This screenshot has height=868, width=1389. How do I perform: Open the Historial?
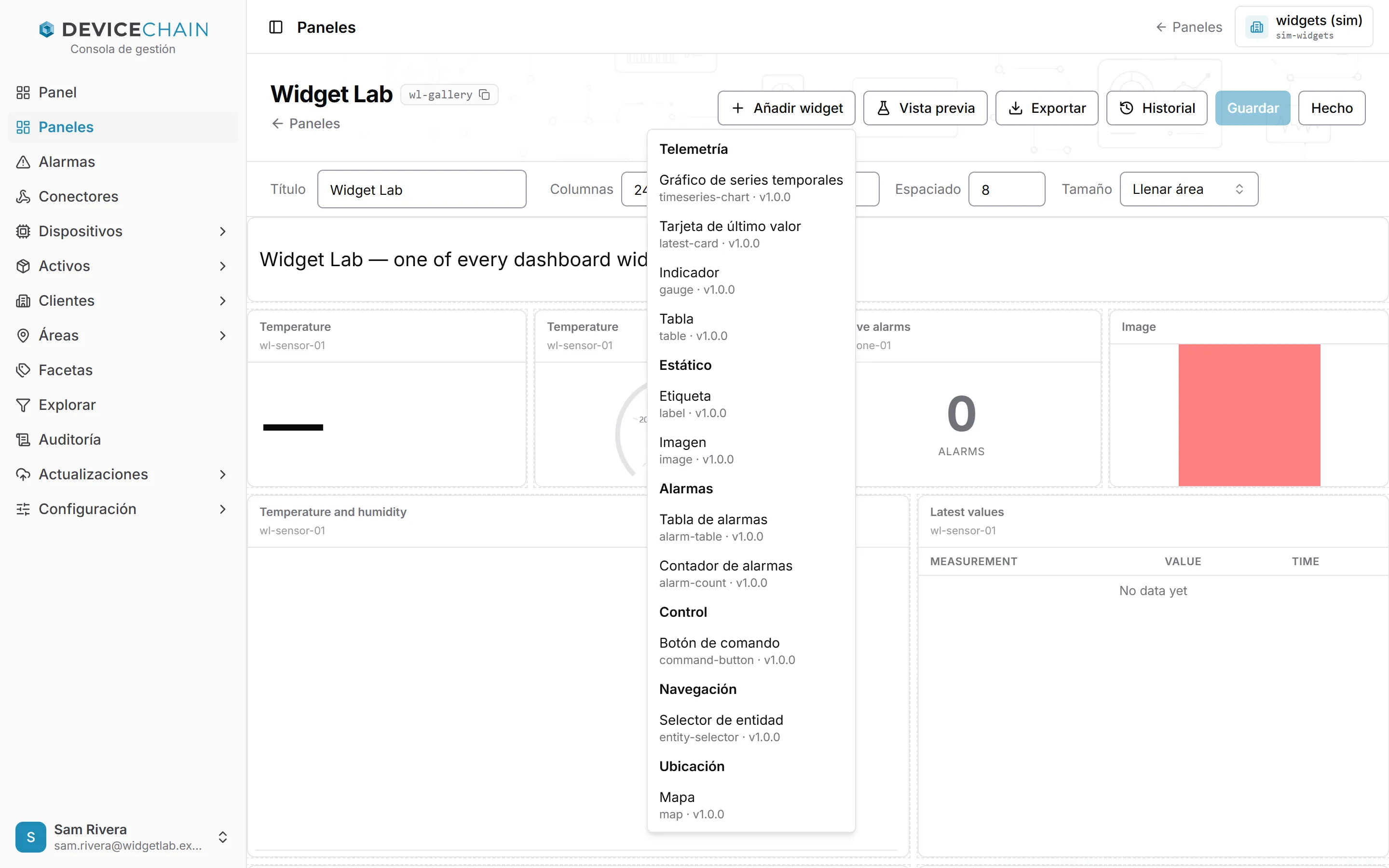[1157, 108]
